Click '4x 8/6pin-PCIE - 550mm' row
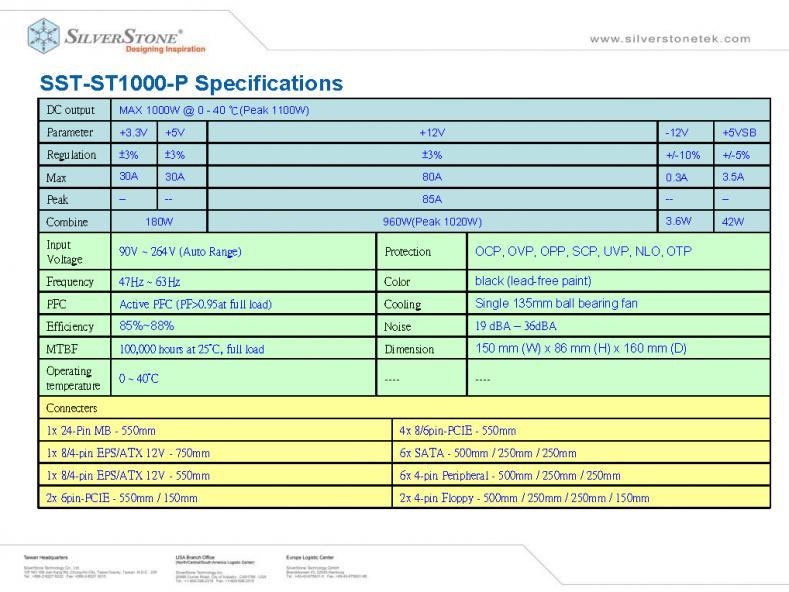Screen dimensions: 789x592 coord(581,431)
